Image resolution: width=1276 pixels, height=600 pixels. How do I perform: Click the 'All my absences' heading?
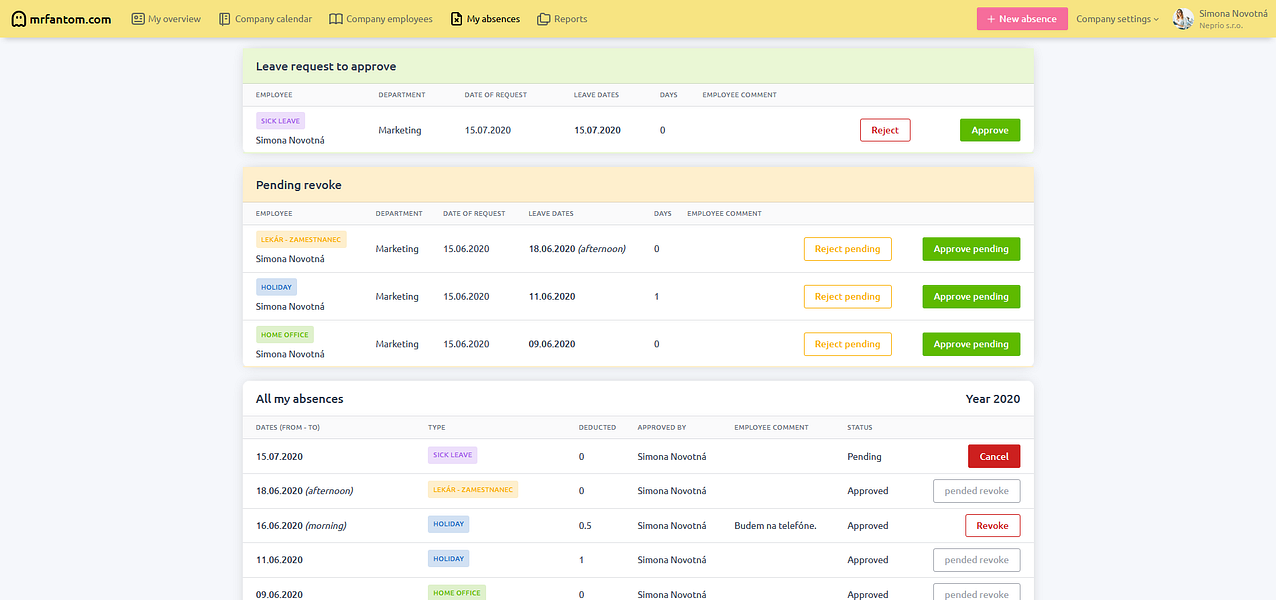tap(300, 398)
